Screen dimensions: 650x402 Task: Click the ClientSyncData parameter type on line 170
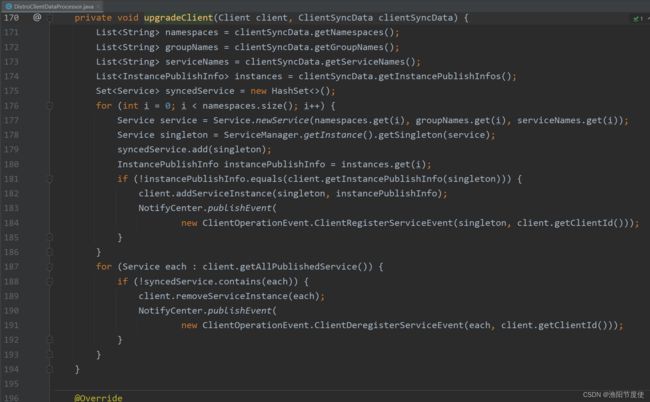point(335,18)
